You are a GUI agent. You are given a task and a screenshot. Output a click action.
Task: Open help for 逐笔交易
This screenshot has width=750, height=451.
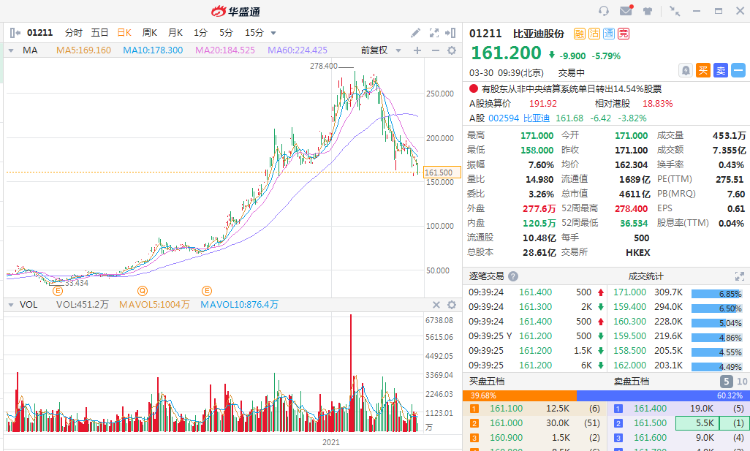tap(513, 276)
